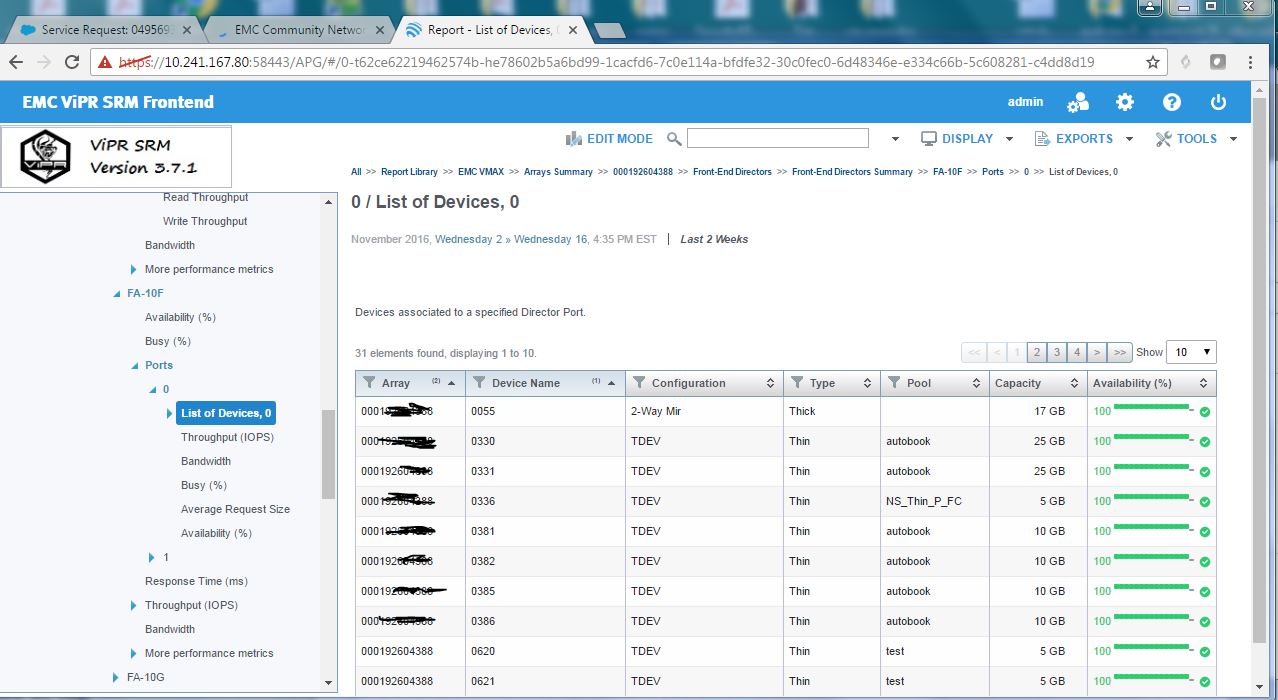Open the user management icon beside admin
The width and height of the screenshot is (1278, 700).
tap(1078, 102)
